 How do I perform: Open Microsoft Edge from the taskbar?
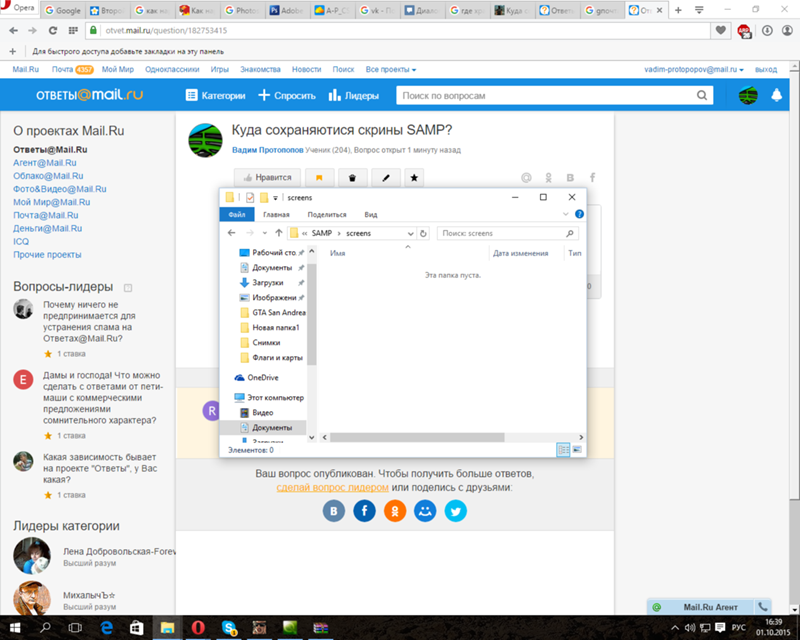106,628
